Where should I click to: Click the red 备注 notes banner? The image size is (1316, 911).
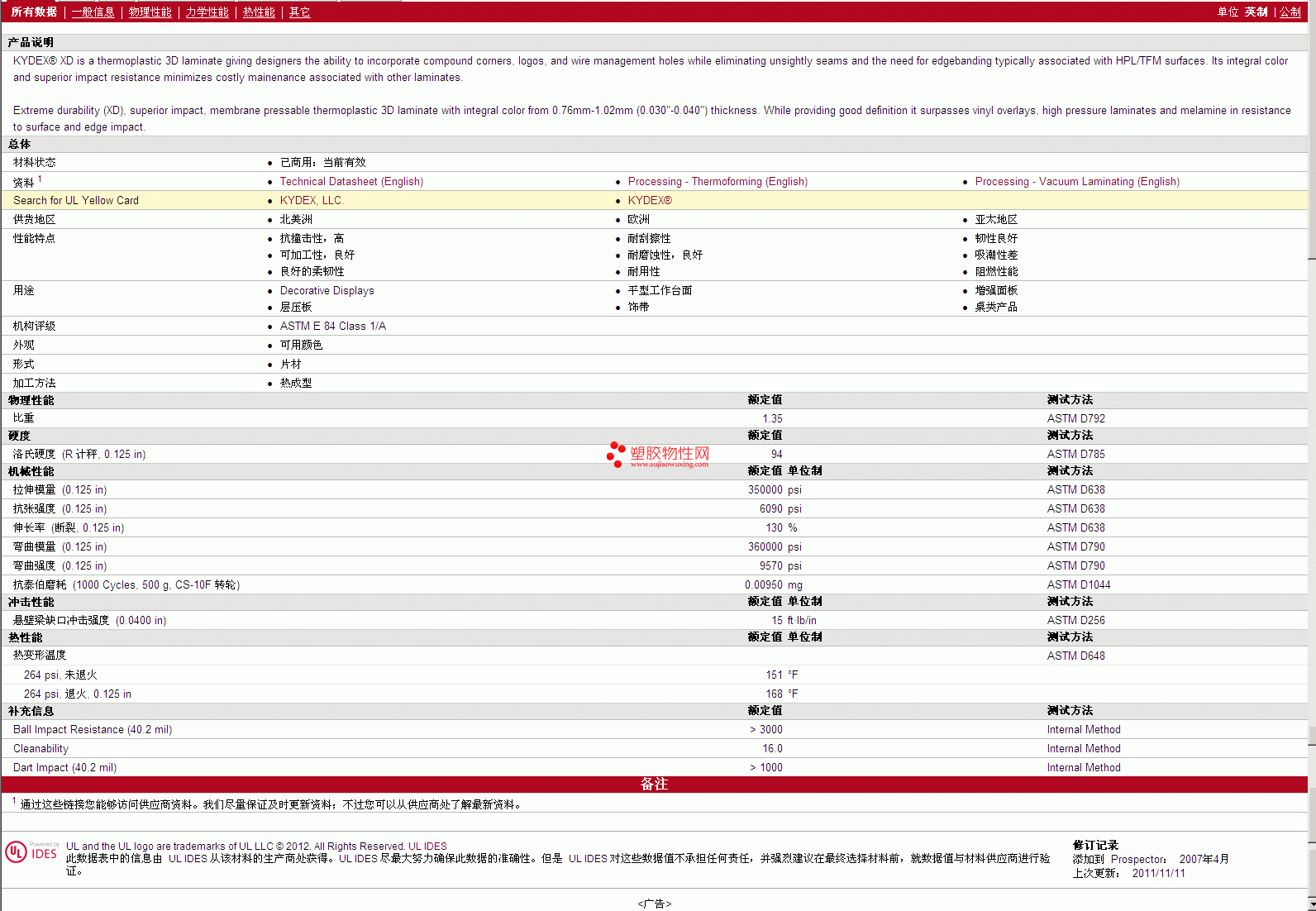(654, 785)
